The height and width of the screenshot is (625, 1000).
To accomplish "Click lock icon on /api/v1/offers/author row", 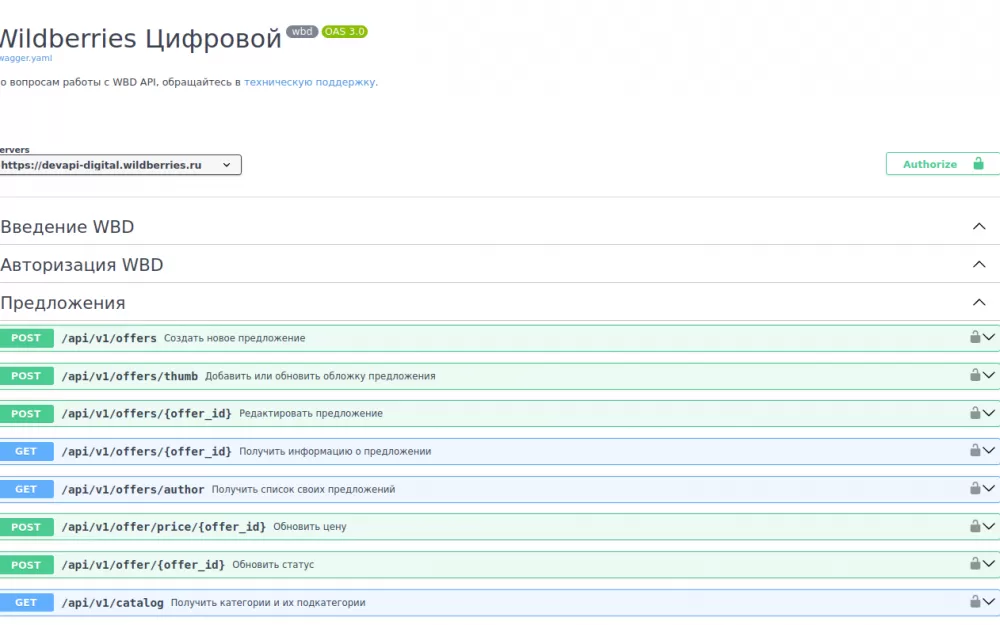I will point(975,488).
